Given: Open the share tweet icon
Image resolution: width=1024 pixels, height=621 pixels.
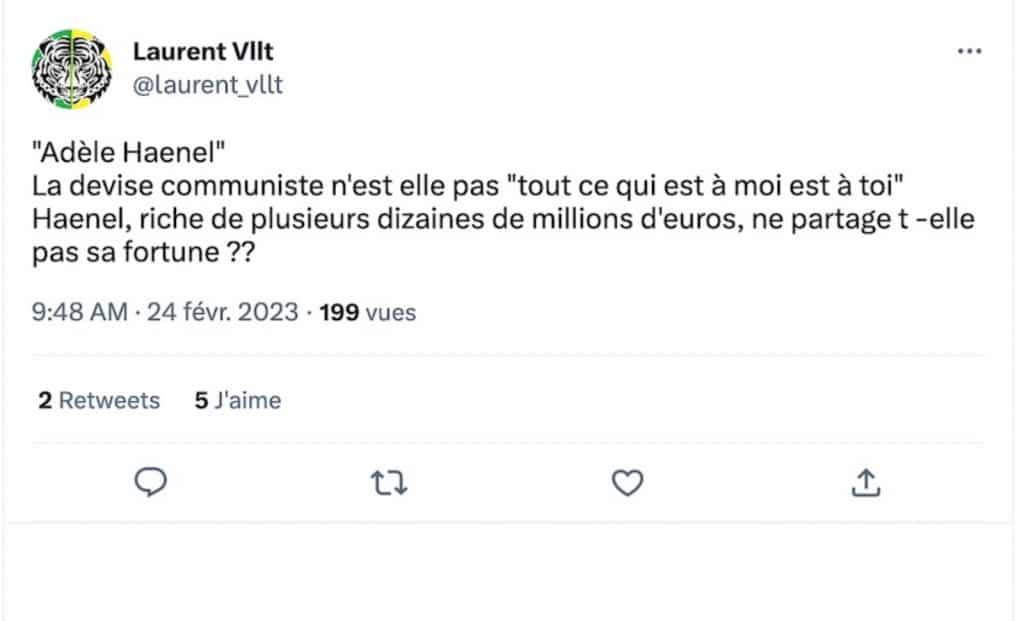Looking at the screenshot, I should point(864,484).
